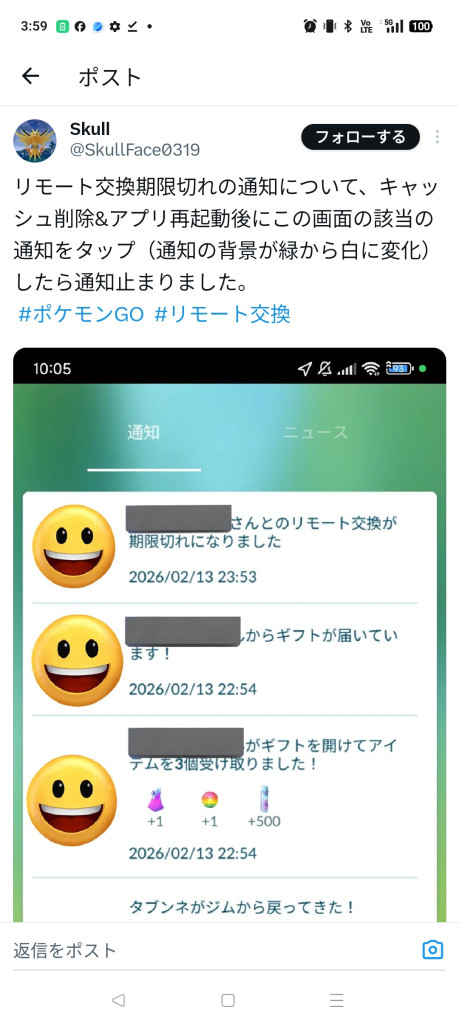Tap the Skull display name
This screenshot has height=1024, width=459.
click(89, 129)
